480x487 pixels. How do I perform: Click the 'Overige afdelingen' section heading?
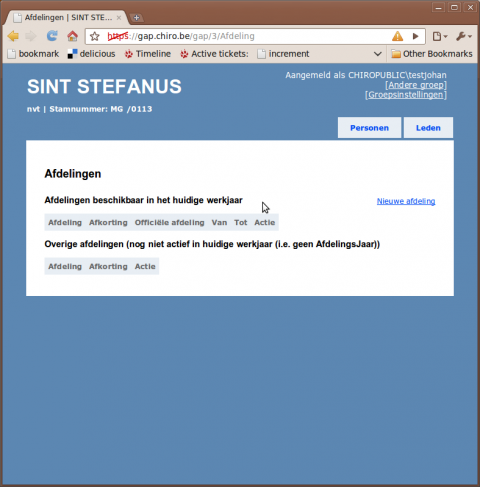(x=212, y=244)
